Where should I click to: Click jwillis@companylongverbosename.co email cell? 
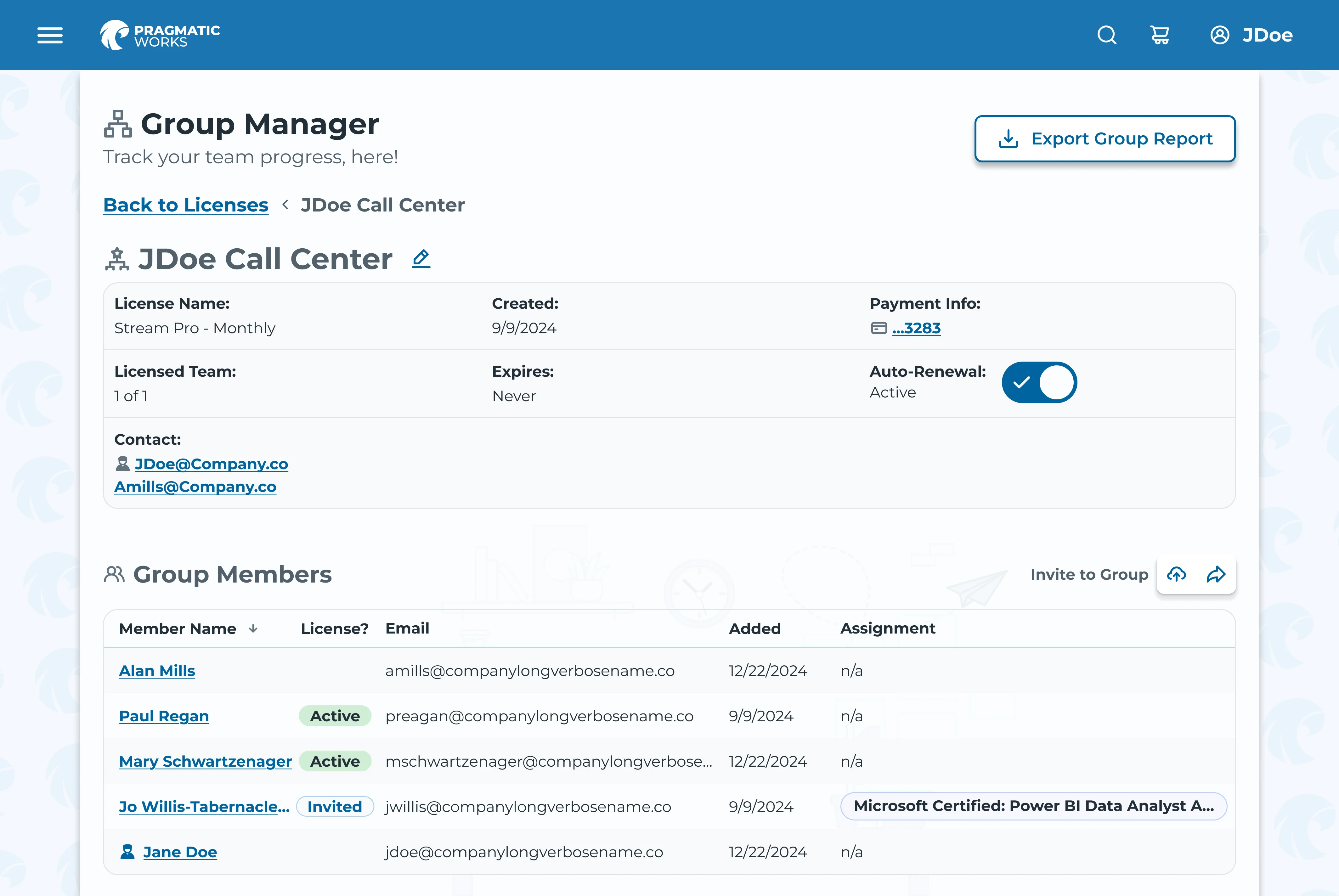528,807
